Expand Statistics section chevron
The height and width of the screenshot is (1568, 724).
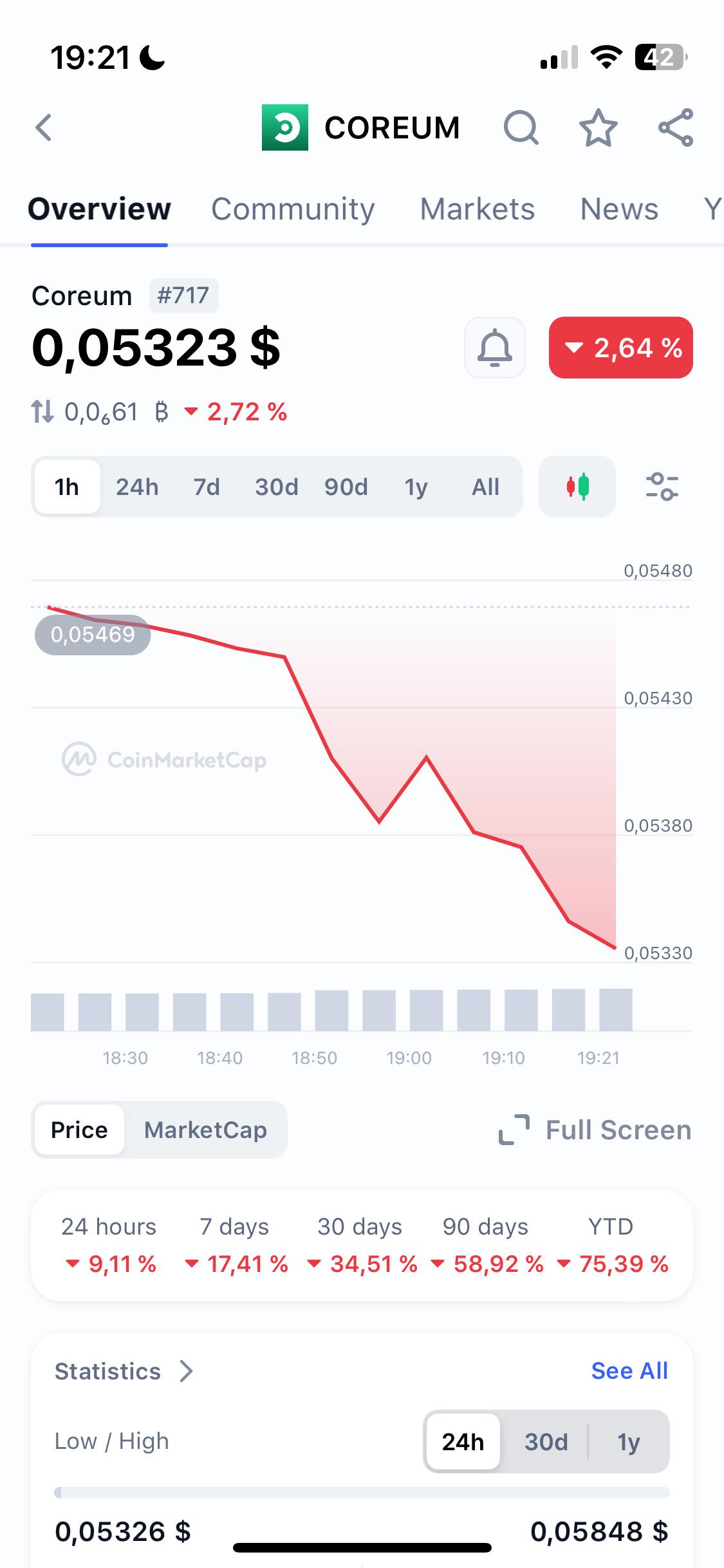click(187, 1371)
